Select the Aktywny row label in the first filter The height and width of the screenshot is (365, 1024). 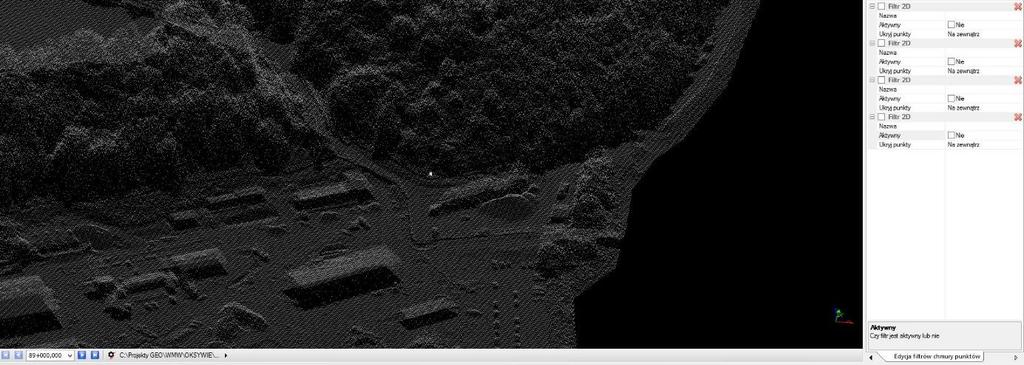click(x=889, y=25)
